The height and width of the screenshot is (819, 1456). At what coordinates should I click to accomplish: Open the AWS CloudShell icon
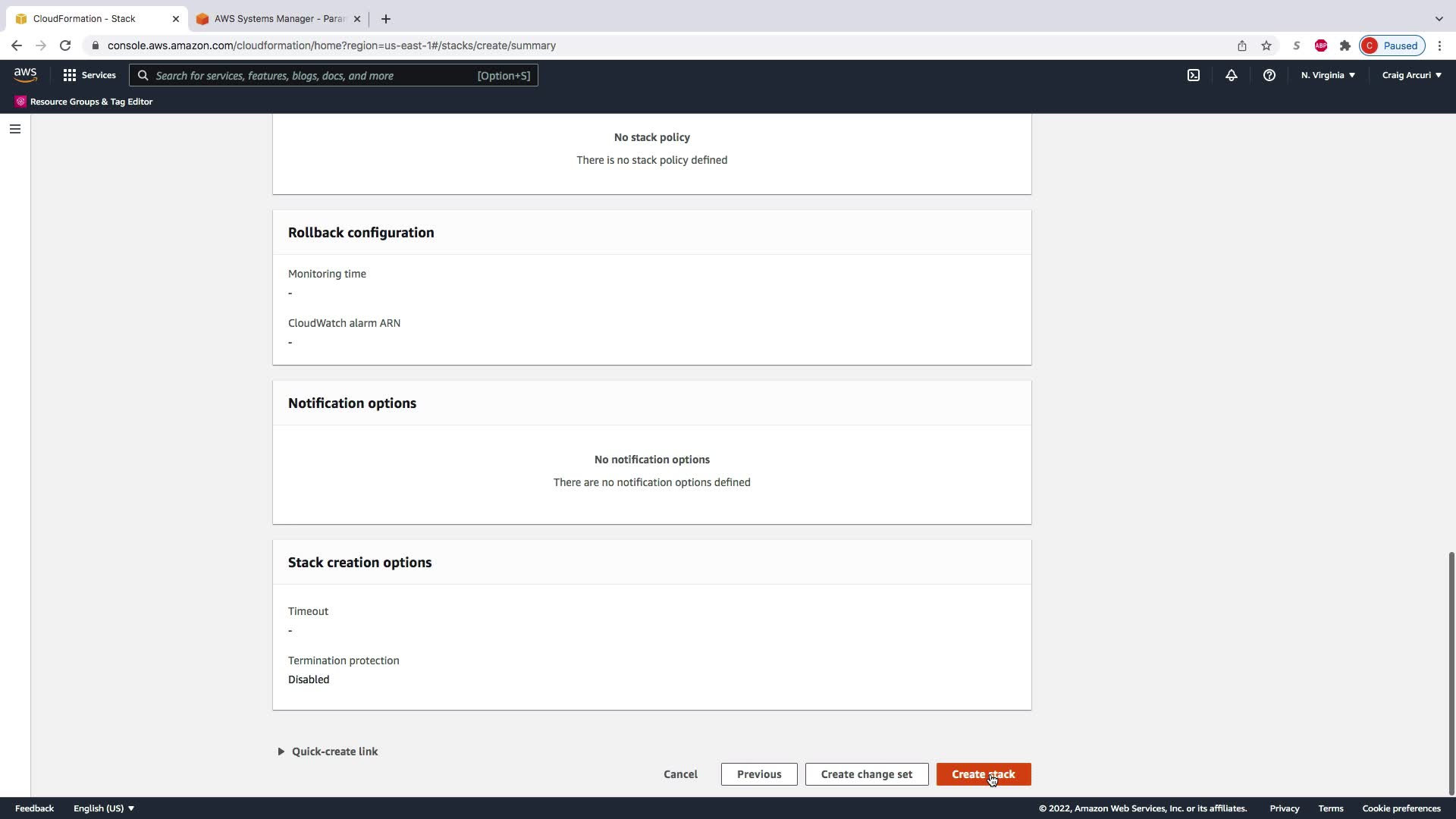click(x=1194, y=75)
